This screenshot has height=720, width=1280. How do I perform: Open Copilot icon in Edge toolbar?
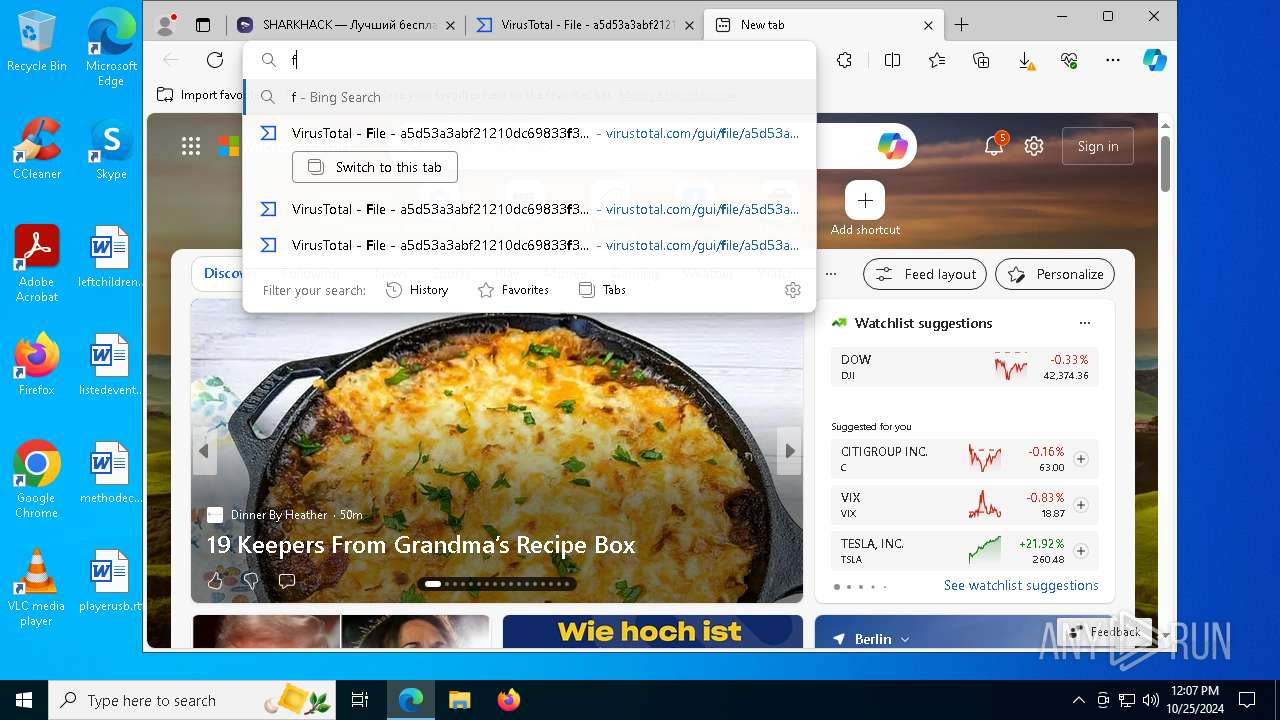pos(1155,60)
